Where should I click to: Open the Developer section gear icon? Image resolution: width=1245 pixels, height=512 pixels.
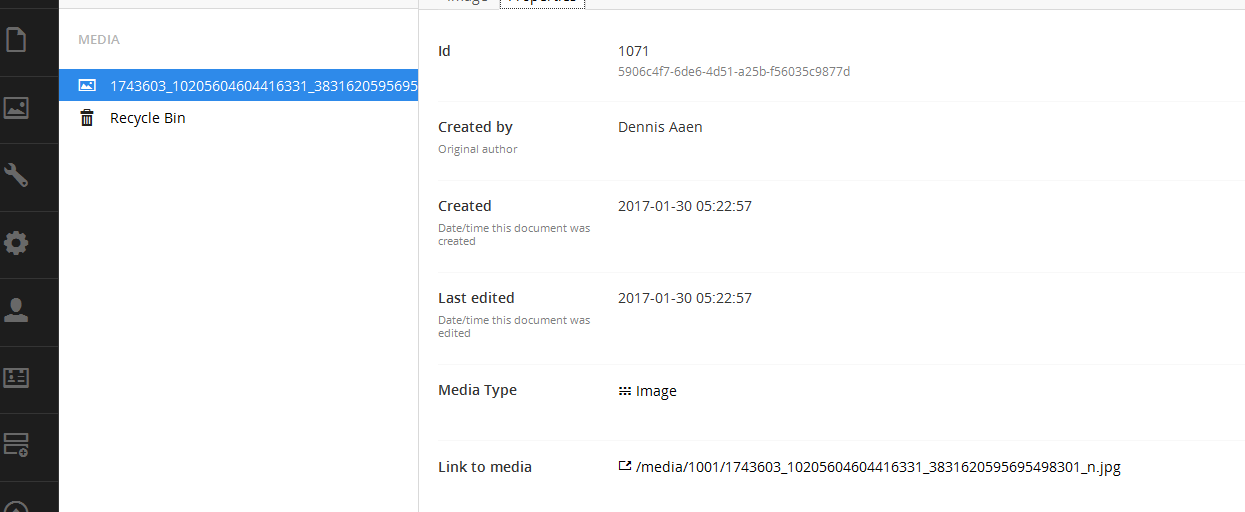pos(16,243)
